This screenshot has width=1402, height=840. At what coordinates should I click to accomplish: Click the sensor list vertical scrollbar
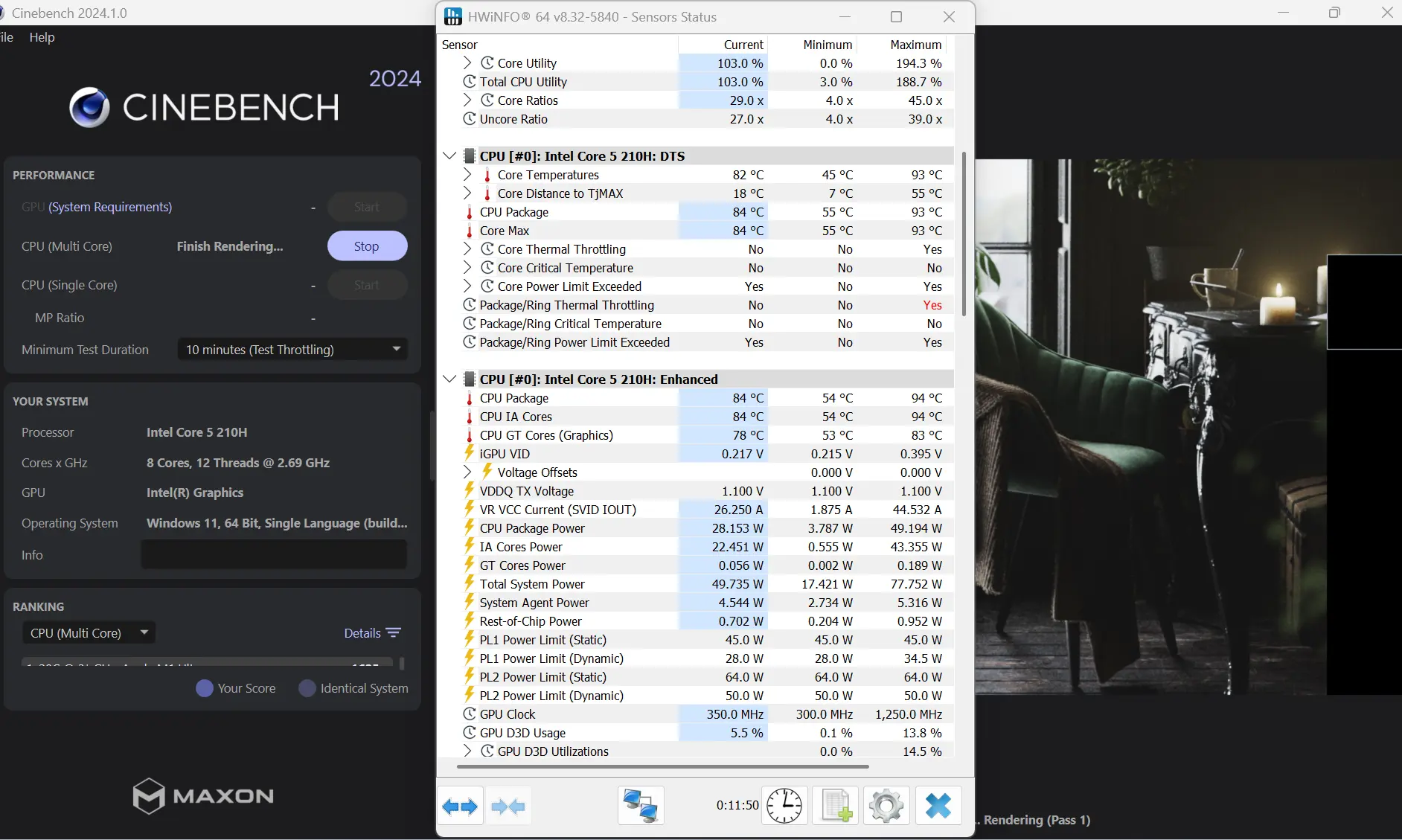pos(964,234)
